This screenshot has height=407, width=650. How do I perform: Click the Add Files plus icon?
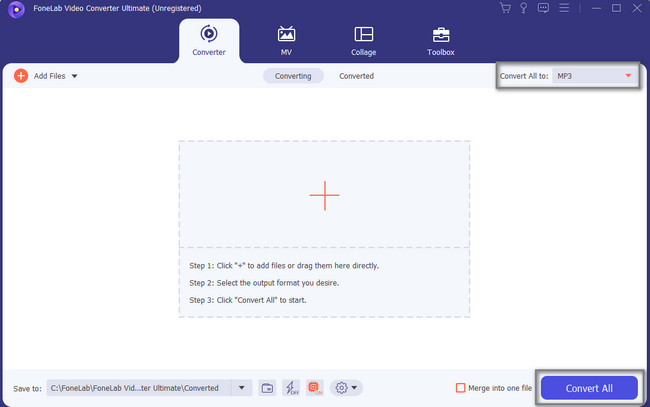[x=21, y=76]
